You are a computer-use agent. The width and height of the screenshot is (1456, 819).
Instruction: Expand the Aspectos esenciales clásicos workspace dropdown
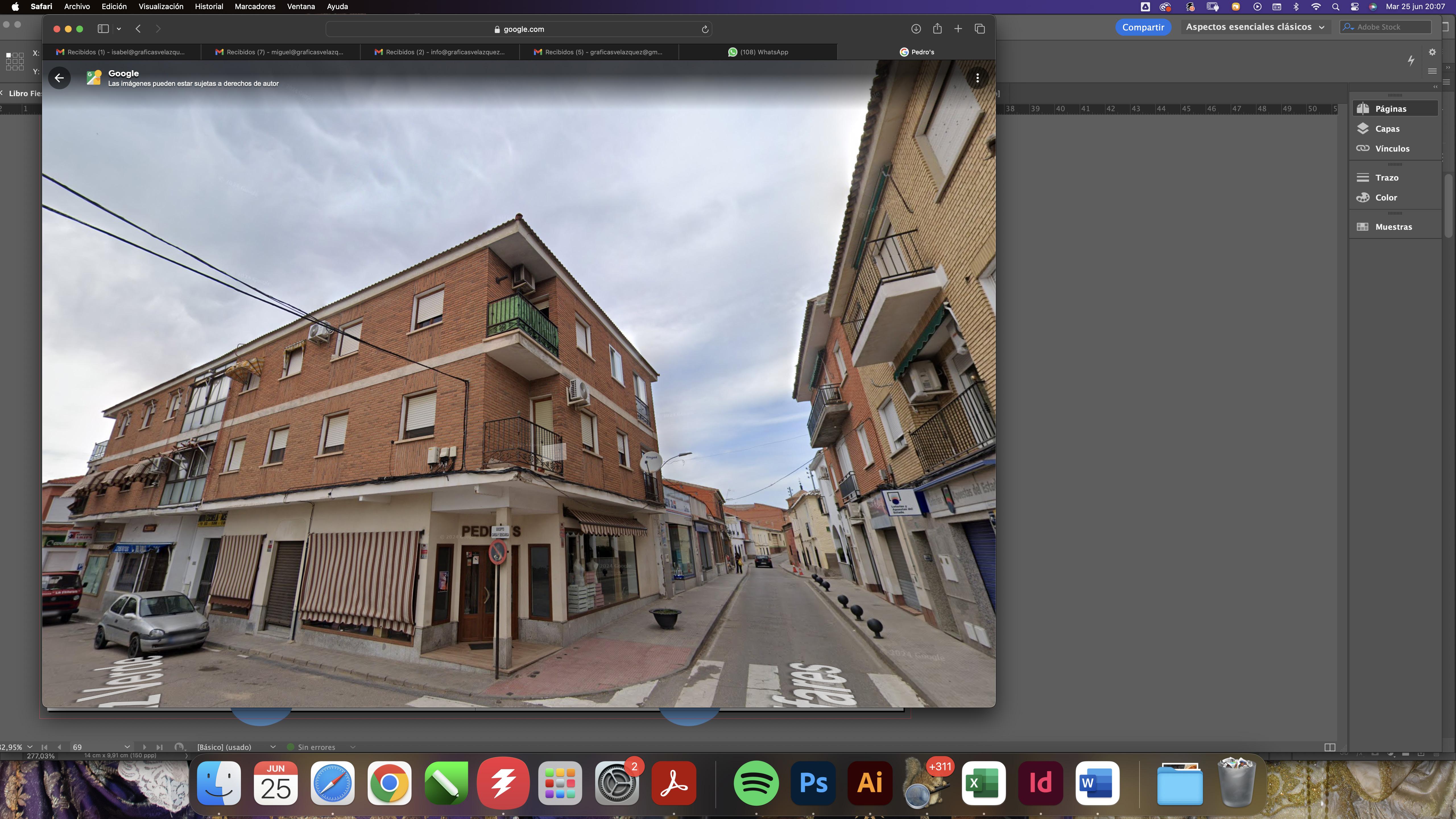click(x=1254, y=27)
